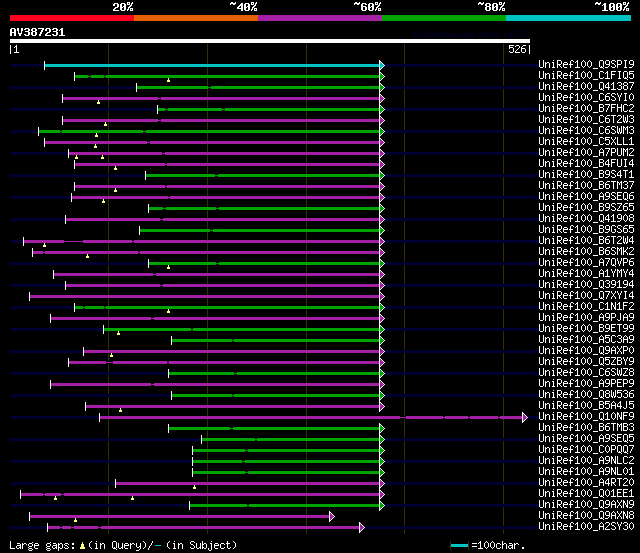Select the UniRef100_Q9AXN9 label
This screenshot has height=553, width=640.
(586, 505)
